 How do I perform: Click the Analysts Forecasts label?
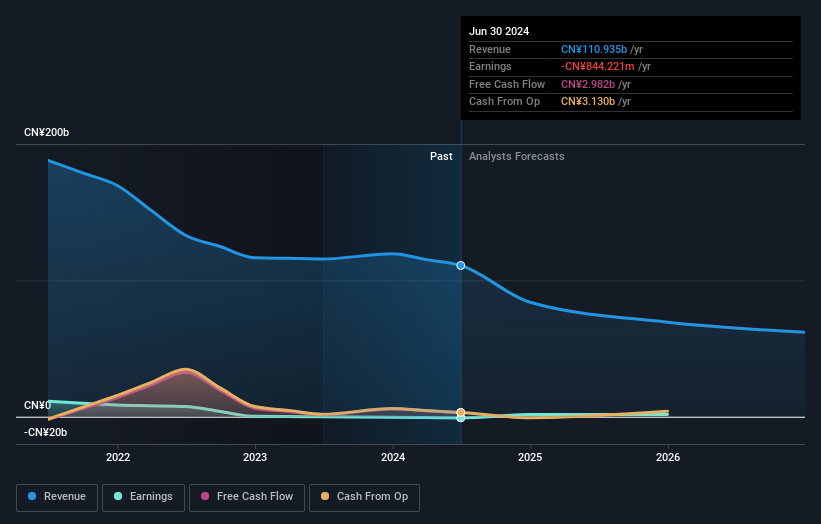tap(517, 156)
